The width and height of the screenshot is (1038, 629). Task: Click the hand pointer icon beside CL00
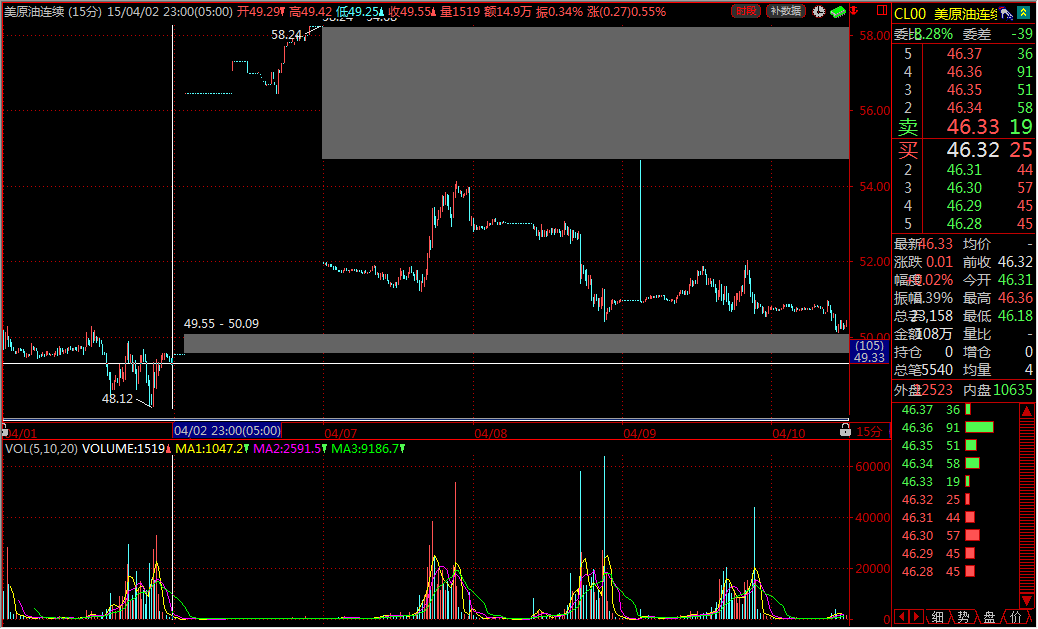(x=1007, y=13)
